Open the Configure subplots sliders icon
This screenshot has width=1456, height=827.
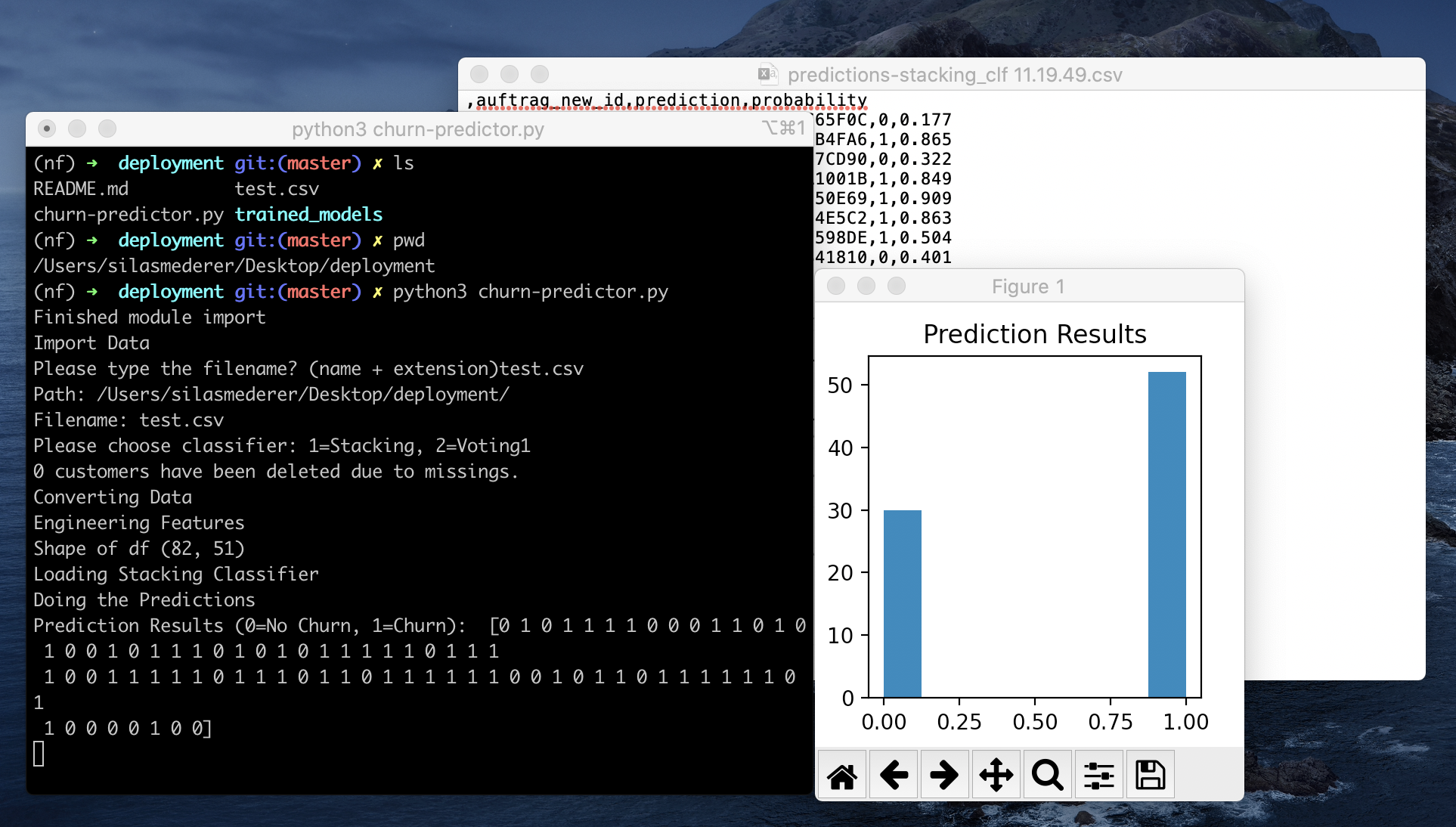tap(1098, 775)
